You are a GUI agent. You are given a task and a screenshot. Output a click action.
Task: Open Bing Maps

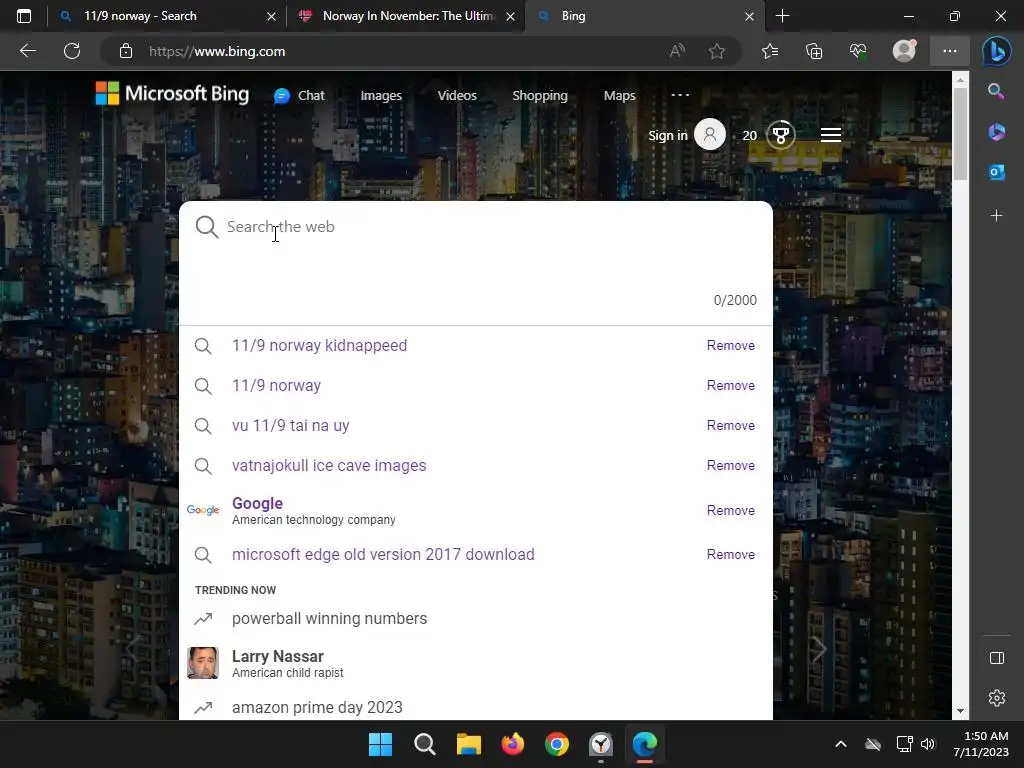tap(619, 95)
